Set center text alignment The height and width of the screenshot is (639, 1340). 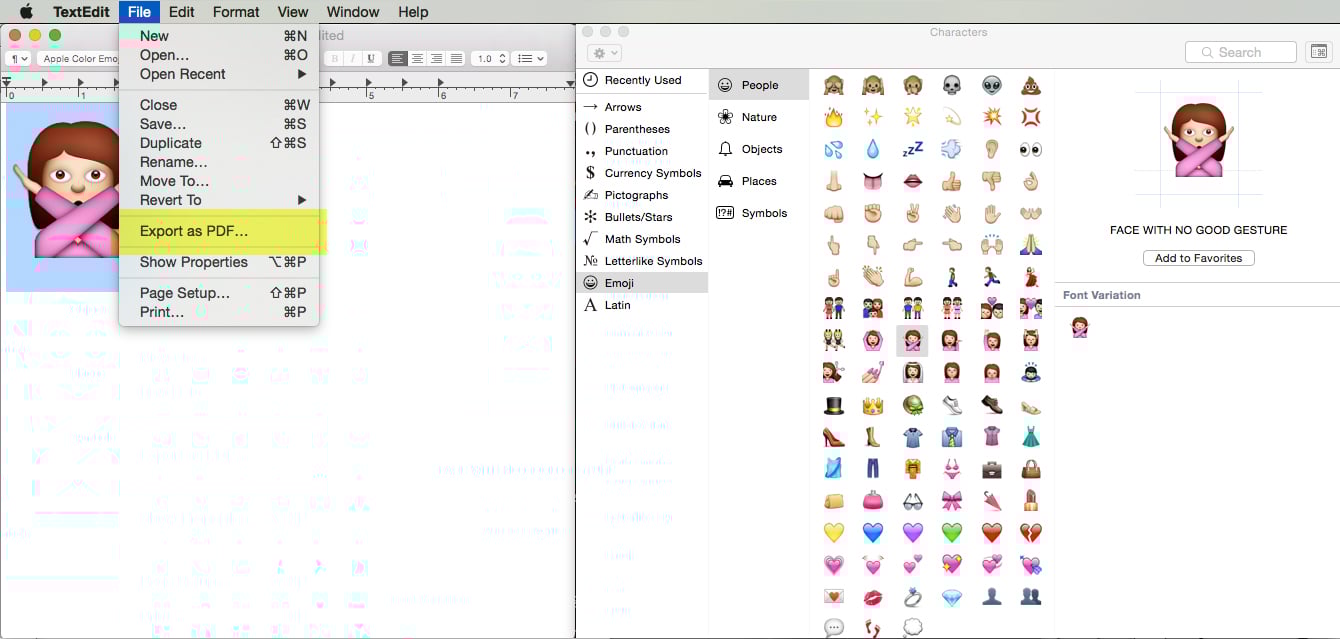[417, 59]
